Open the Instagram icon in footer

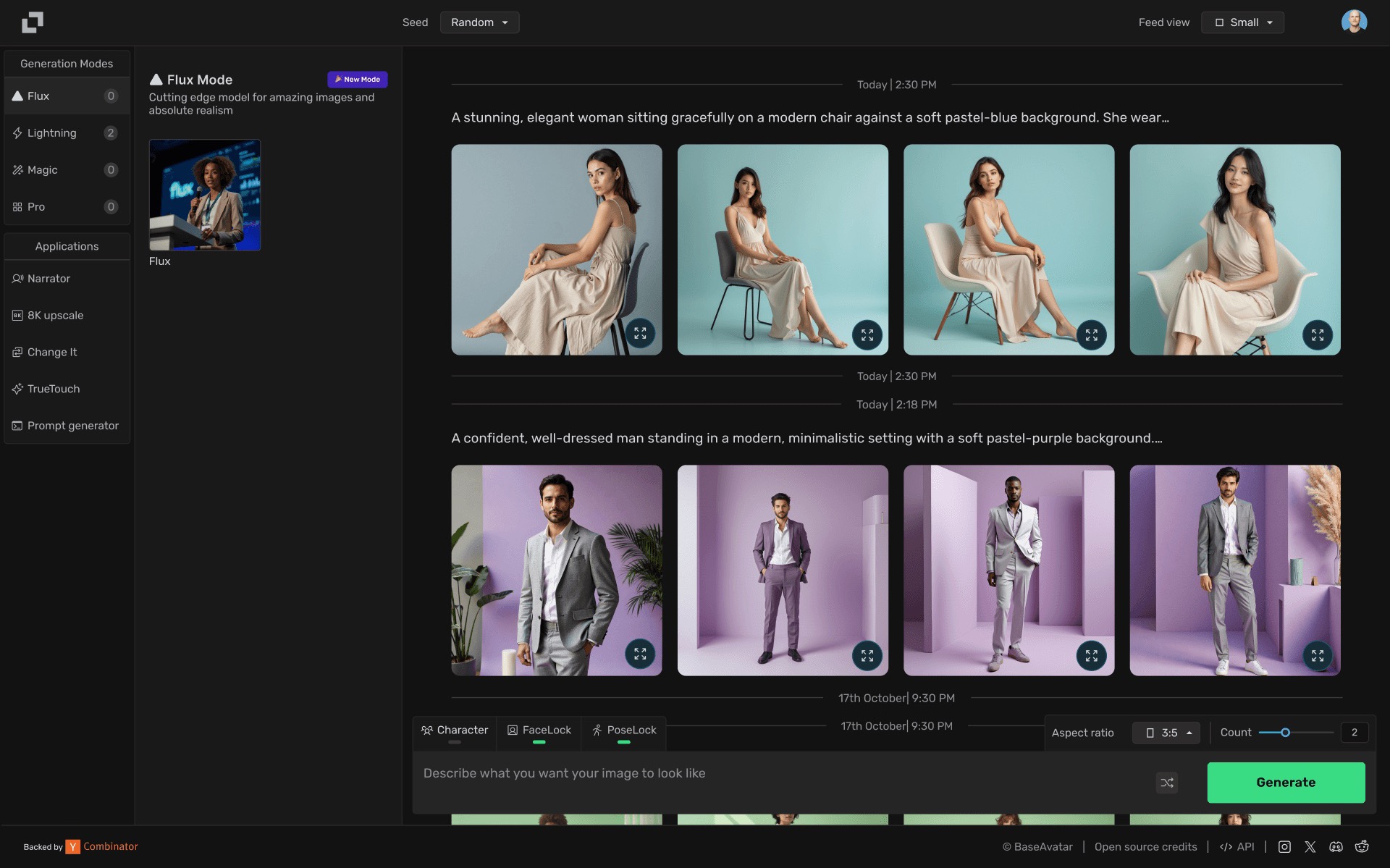[x=1284, y=846]
